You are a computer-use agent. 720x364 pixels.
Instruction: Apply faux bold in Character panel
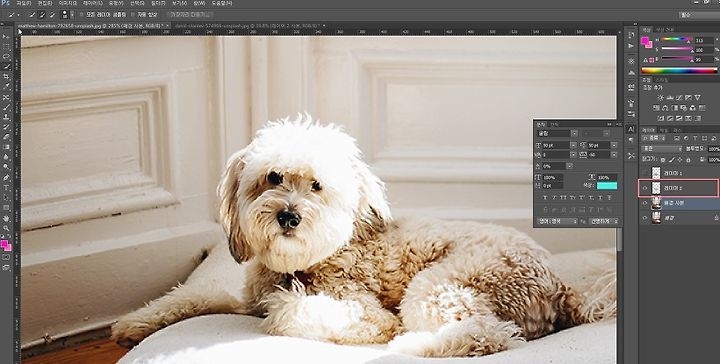[x=545, y=197]
